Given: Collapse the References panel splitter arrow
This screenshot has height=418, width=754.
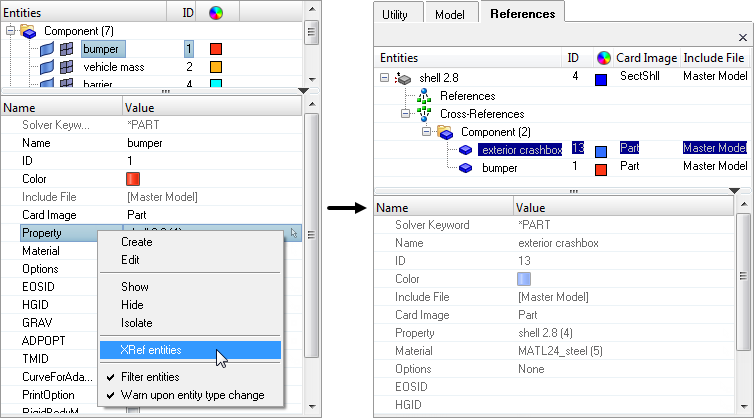Looking at the screenshot, I should (734, 191).
